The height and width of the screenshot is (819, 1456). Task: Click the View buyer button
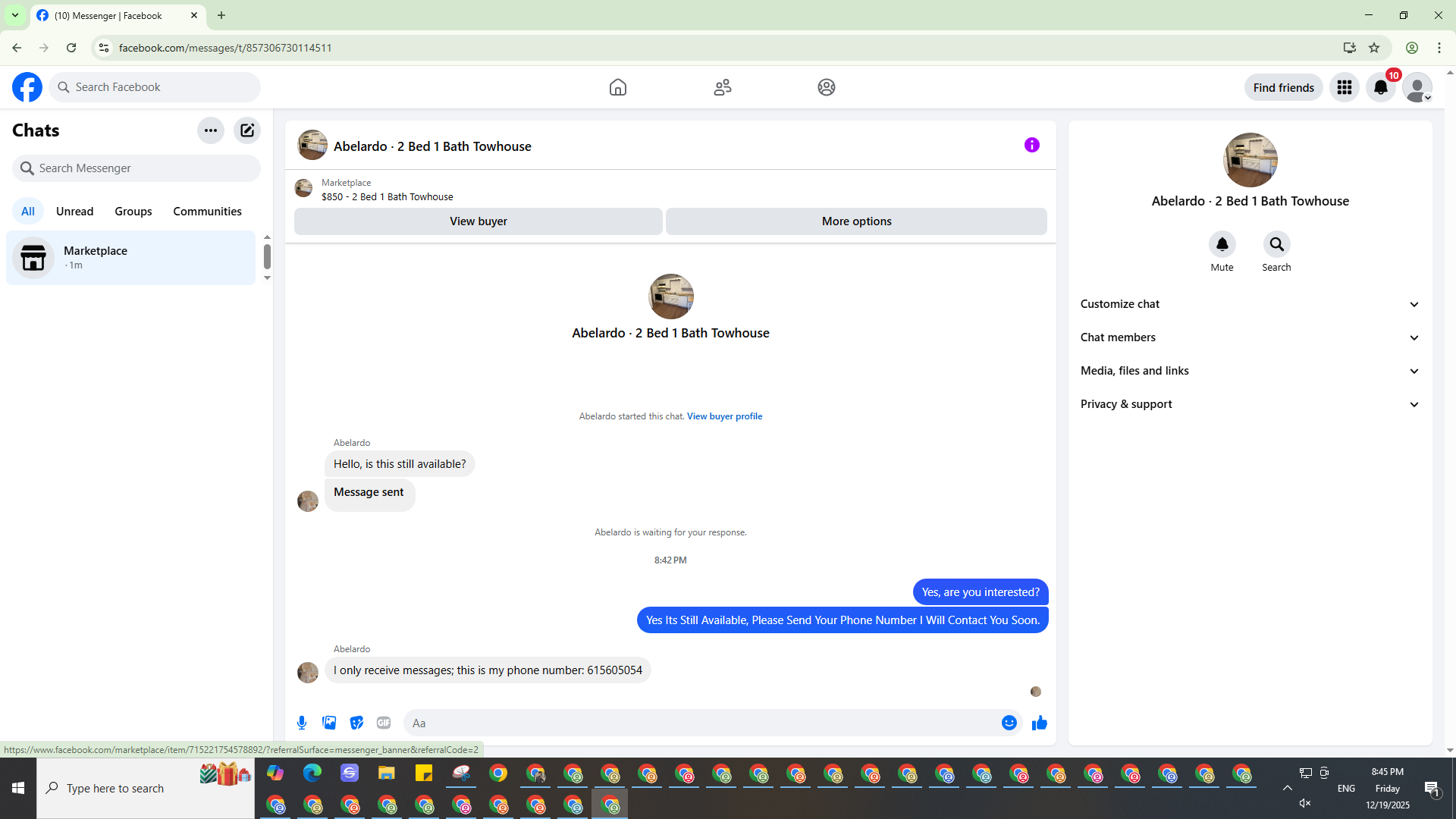point(478,221)
